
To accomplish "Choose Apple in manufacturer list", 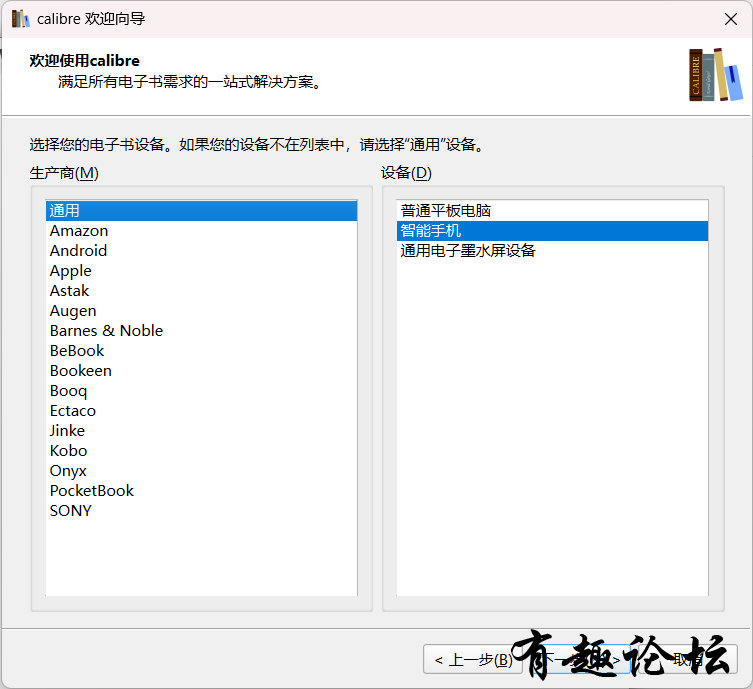I will coord(201,271).
